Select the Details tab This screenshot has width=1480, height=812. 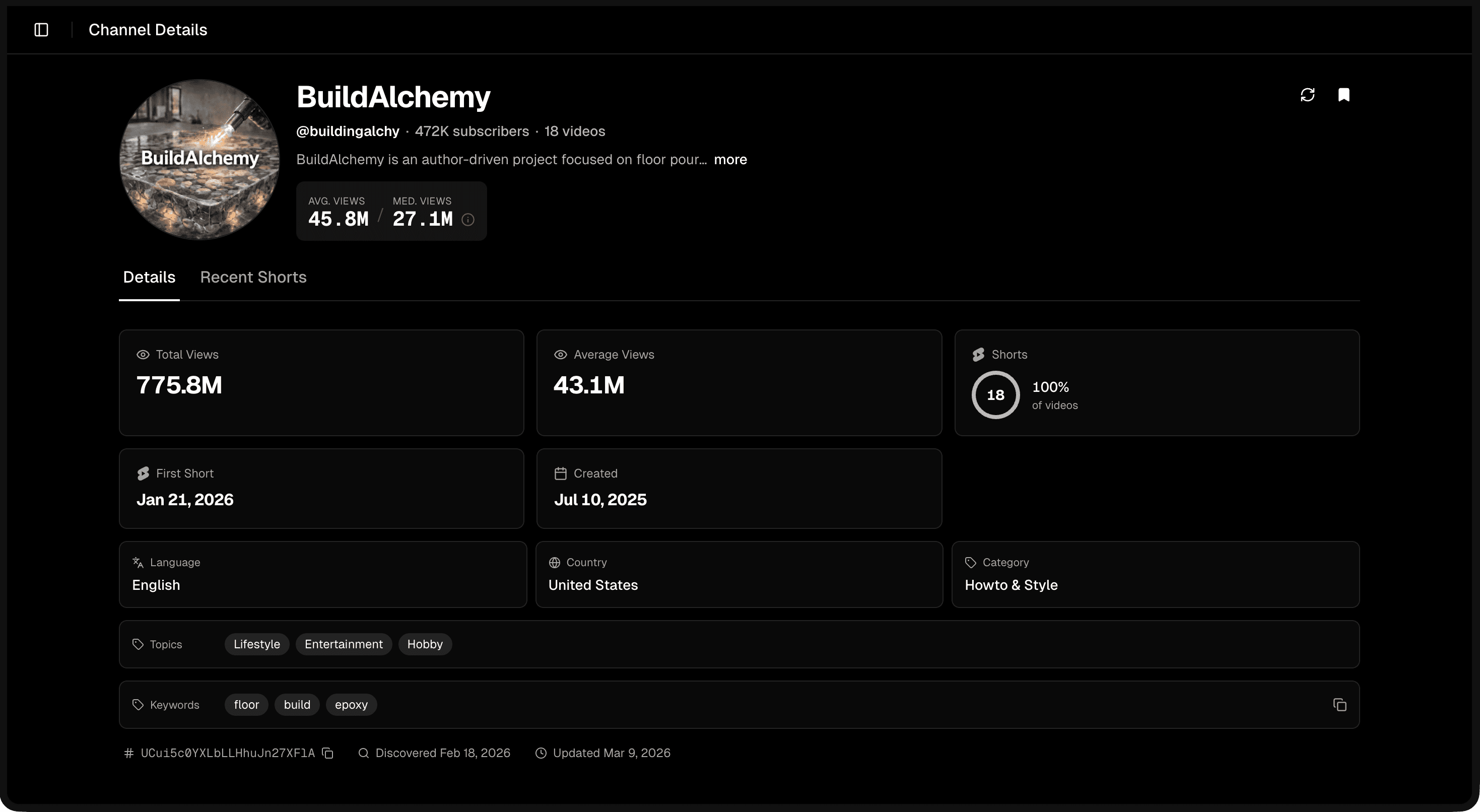click(x=149, y=277)
